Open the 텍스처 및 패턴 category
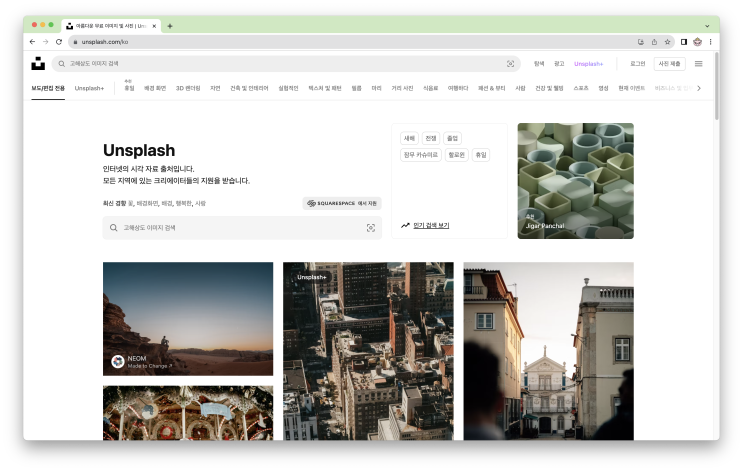The height and width of the screenshot is (471, 743). tap(325, 88)
